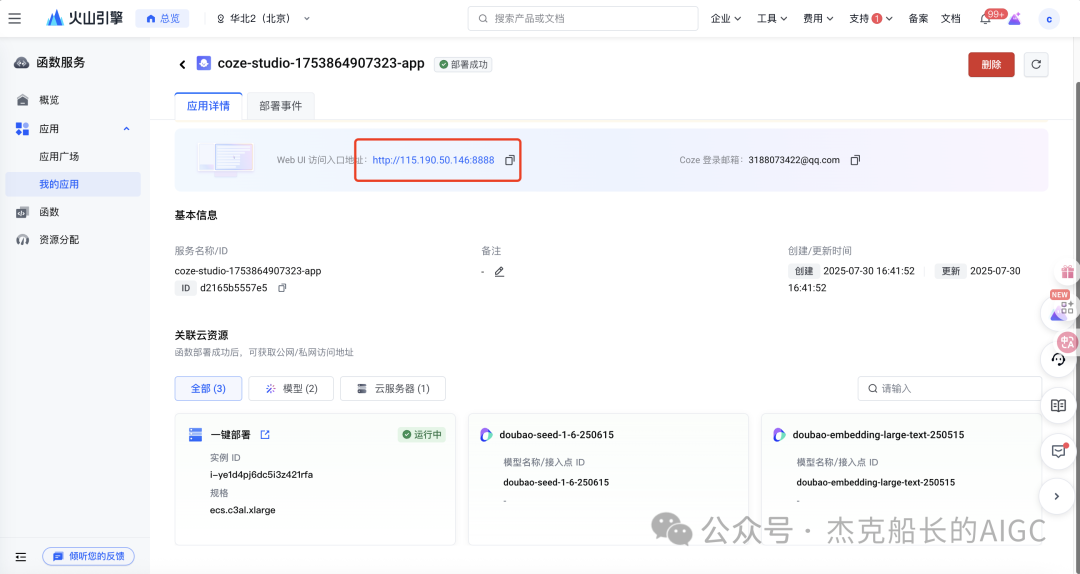
Task: Click the 创建 time 2025-07-30 16:41:52
Action: pyautogui.click(x=869, y=271)
